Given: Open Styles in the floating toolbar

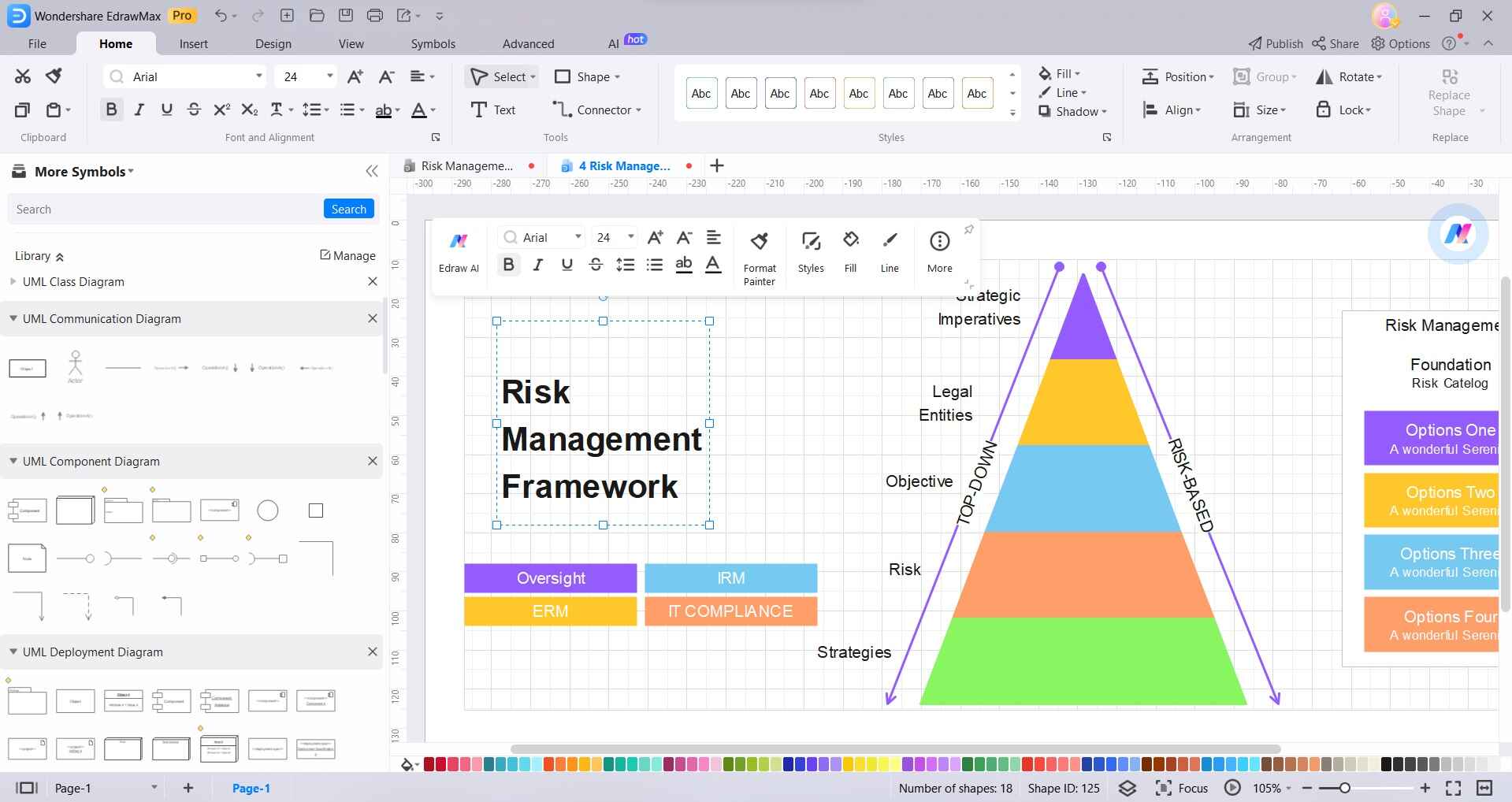Looking at the screenshot, I should pos(811,252).
